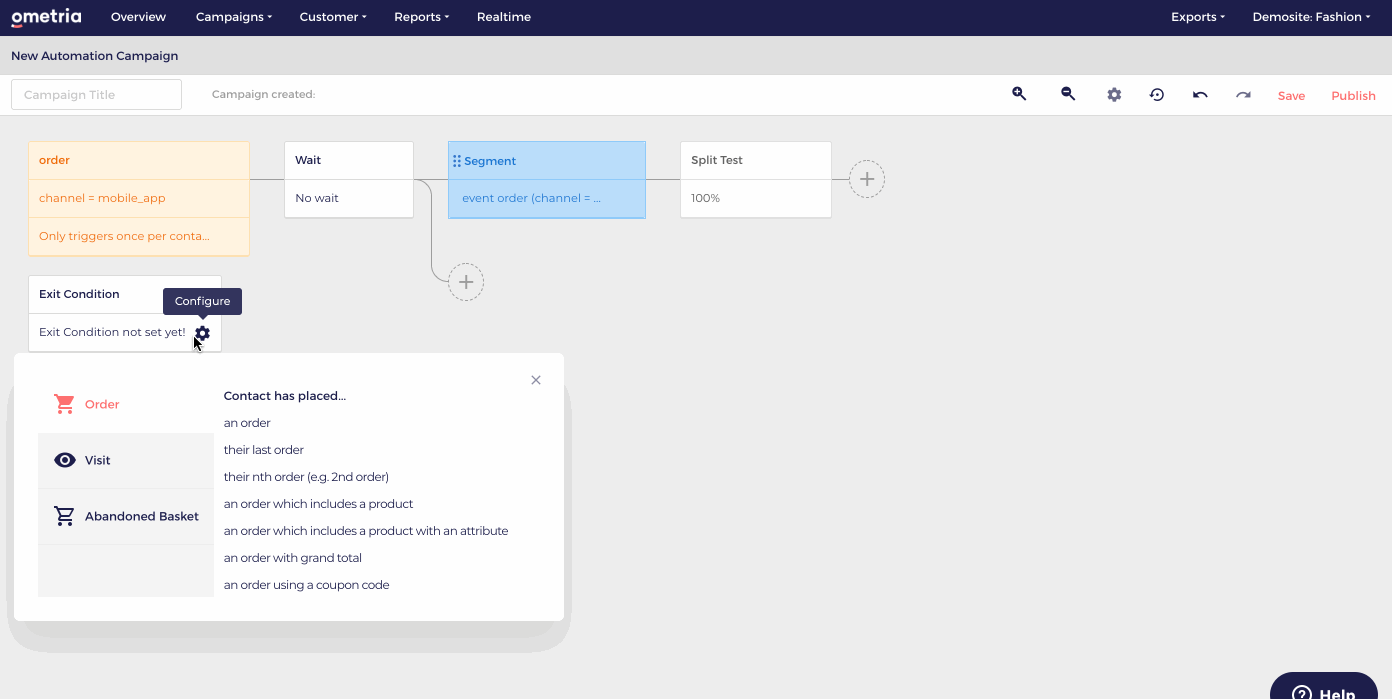Switch to the Order category tab

pyautogui.click(x=126, y=404)
